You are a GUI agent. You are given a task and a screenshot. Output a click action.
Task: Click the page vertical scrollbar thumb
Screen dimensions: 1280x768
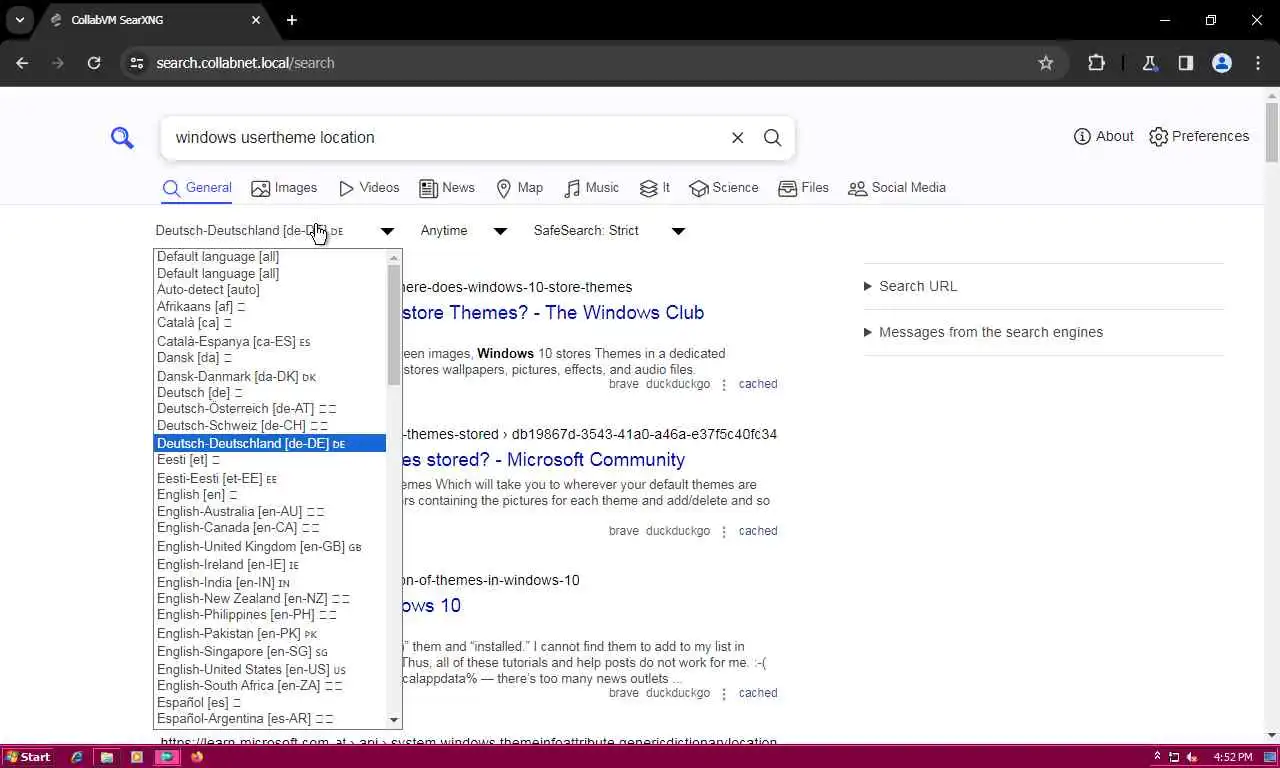[1271, 131]
